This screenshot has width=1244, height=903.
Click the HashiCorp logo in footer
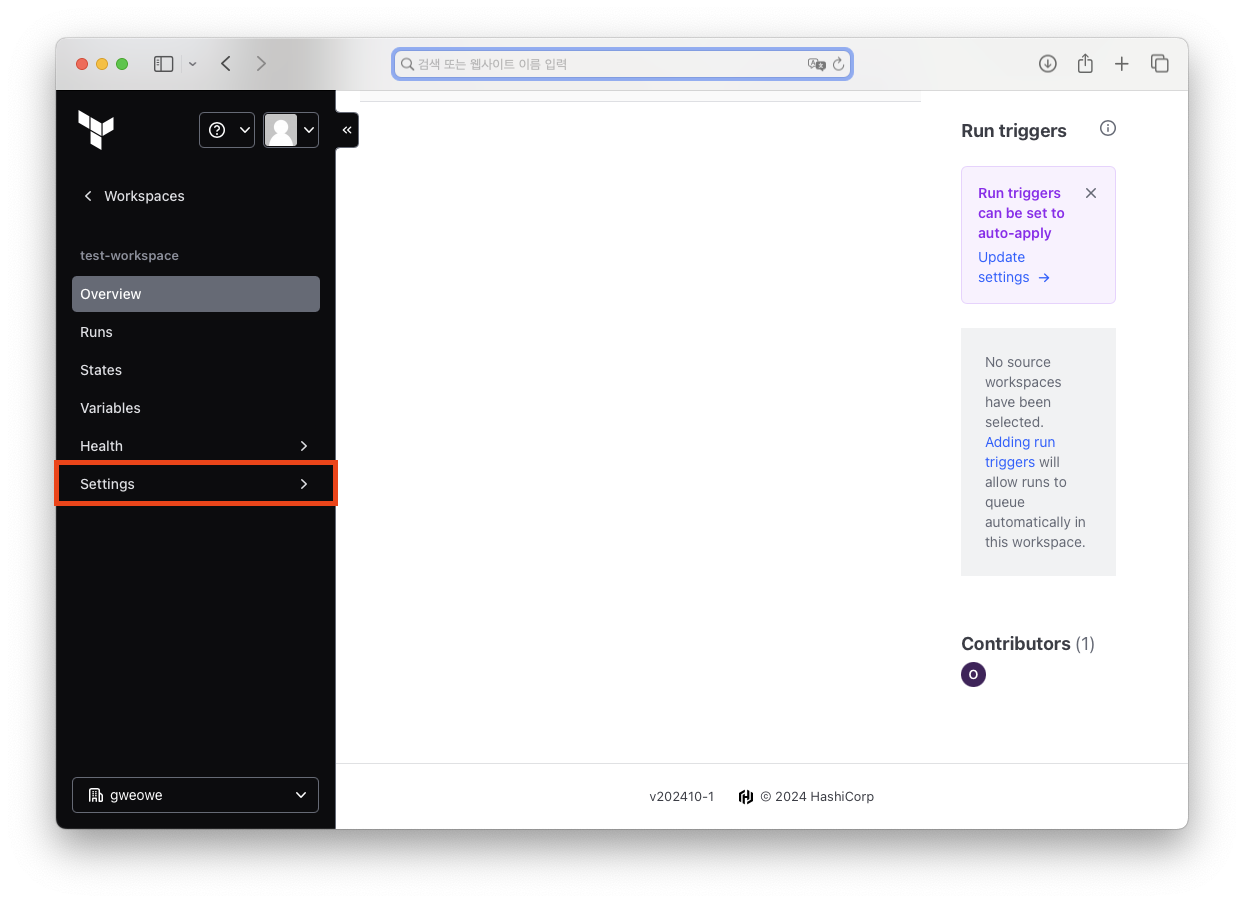(746, 797)
